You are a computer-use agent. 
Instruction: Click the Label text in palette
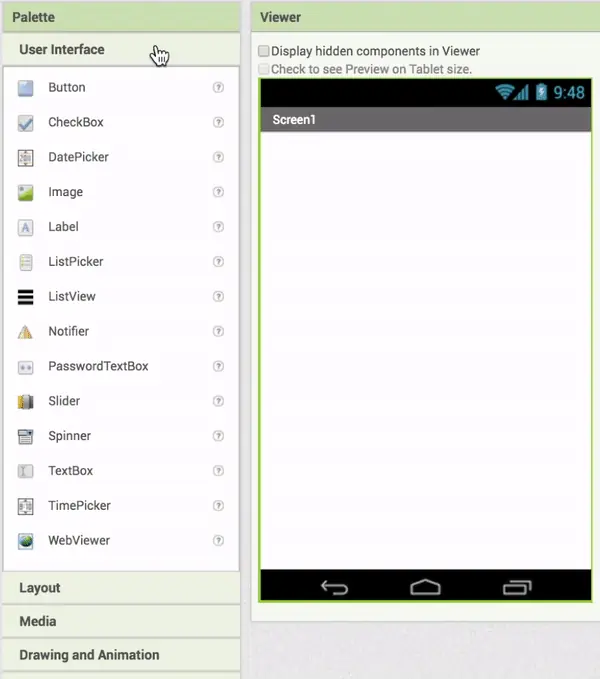pyautogui.click(x=63, y=227)
